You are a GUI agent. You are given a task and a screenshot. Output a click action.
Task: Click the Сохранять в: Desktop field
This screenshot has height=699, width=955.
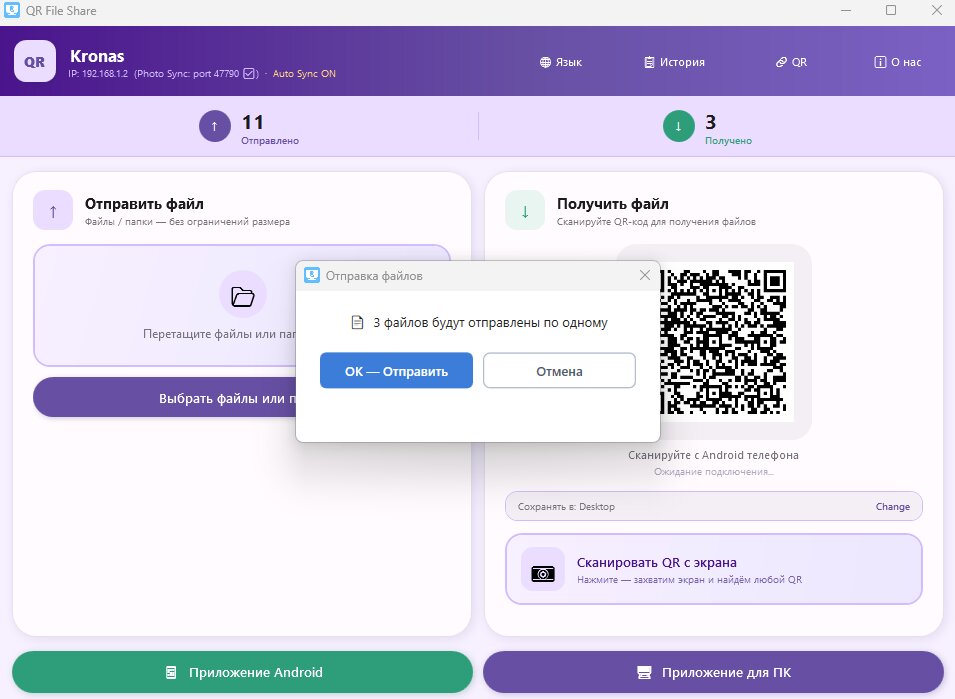click(713, 507)
